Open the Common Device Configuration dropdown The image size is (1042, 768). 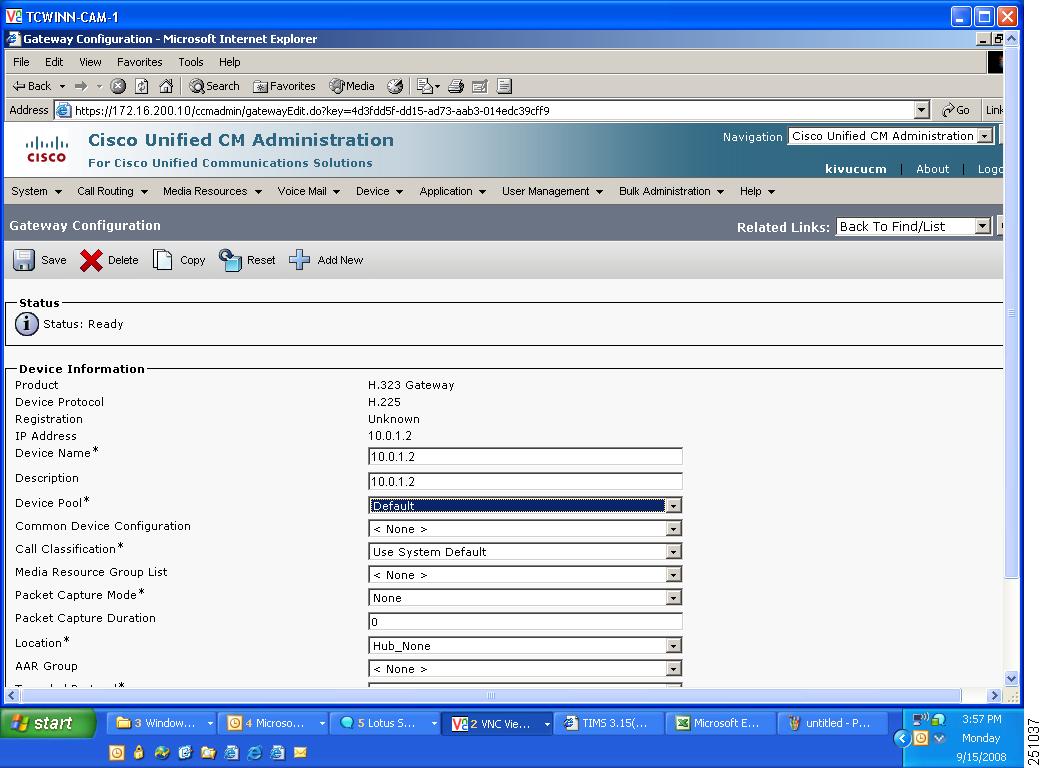pyautogui.click(x=673, y=529)
